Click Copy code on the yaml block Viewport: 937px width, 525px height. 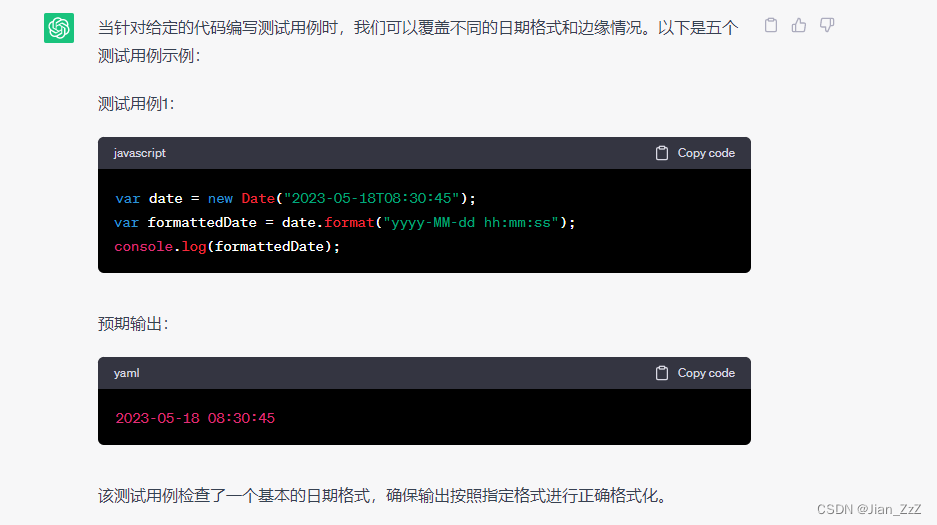pyautogui.click(x=695, y=373)
